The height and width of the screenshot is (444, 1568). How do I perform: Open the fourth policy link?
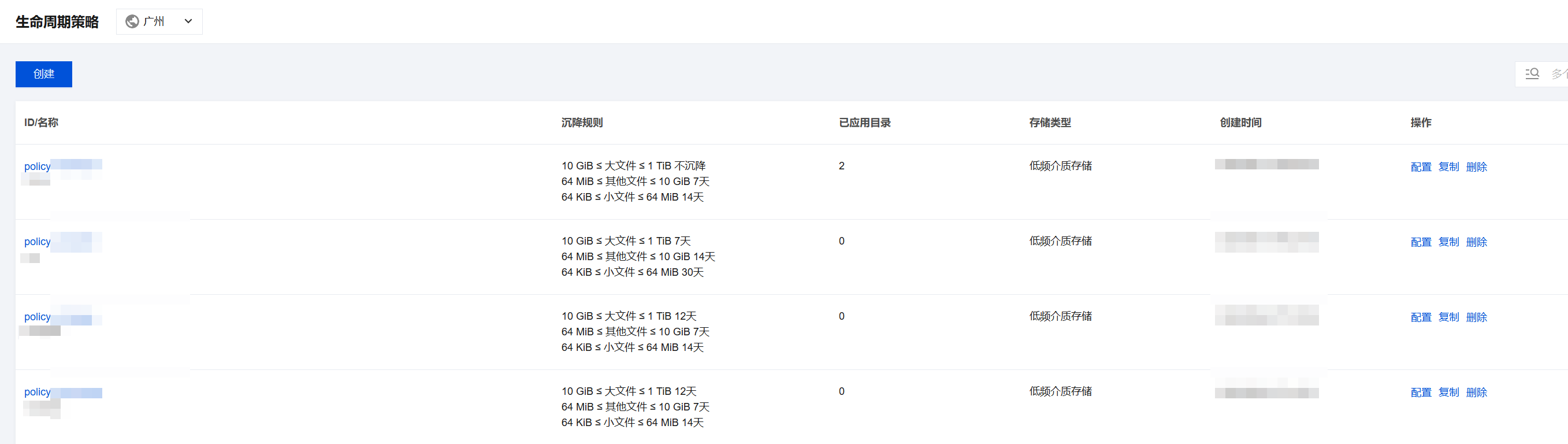(x=38, y=392)
